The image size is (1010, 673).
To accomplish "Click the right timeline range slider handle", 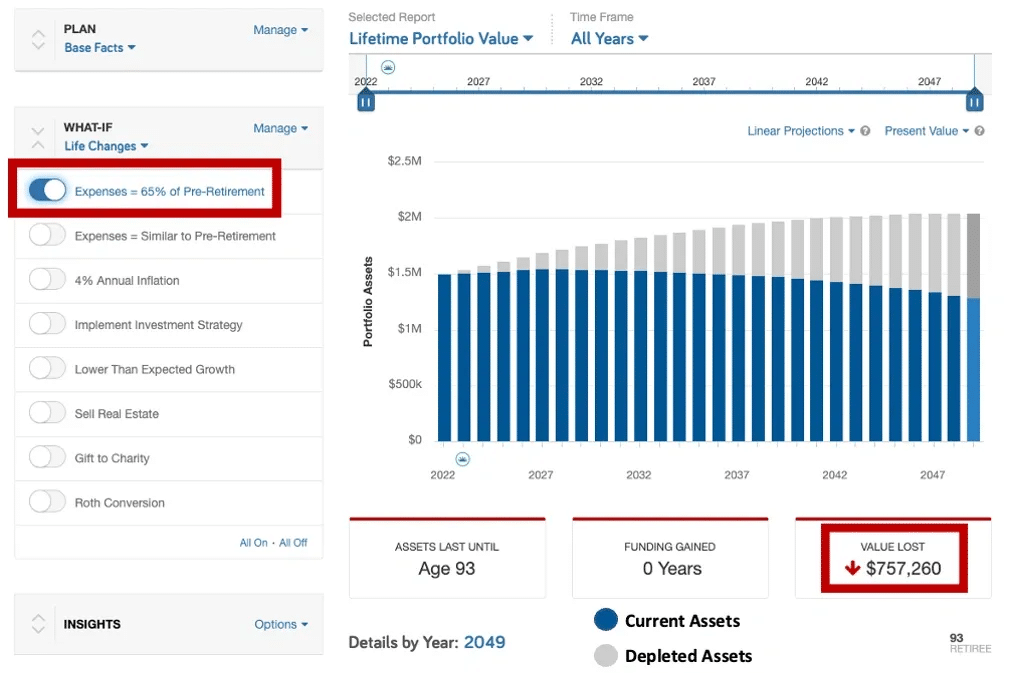I will [974, 100].
